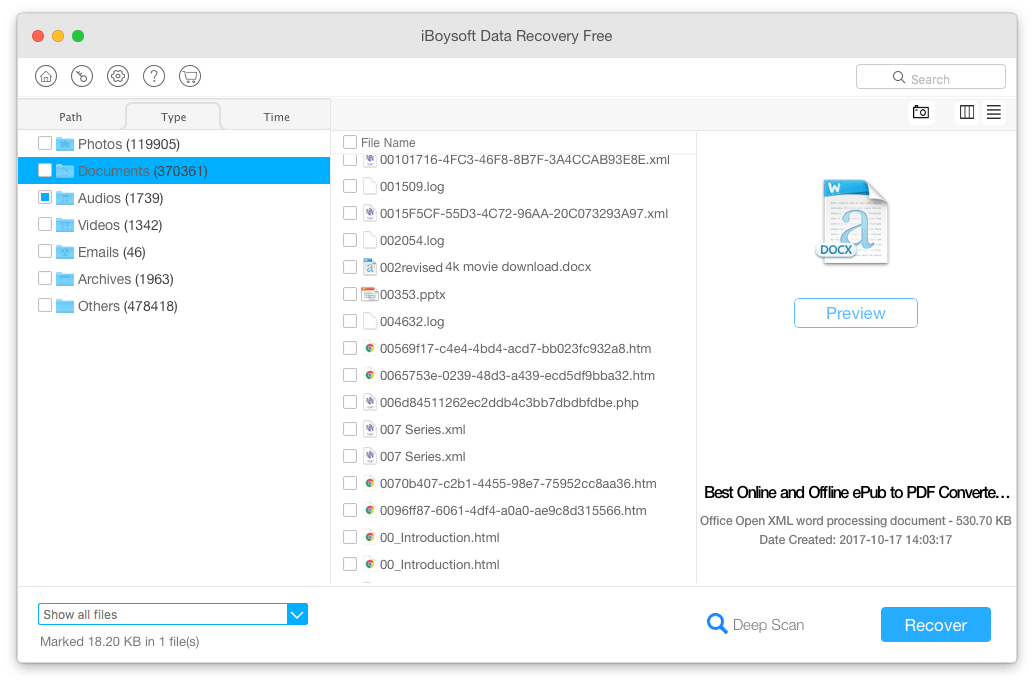This screenshot has height=684, width=1034.
Task: Open settings via the gear icon
Action: [118, 76]
